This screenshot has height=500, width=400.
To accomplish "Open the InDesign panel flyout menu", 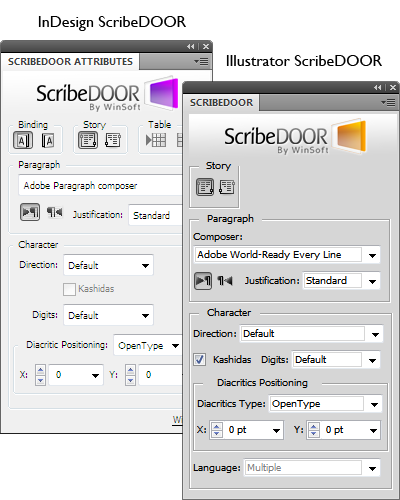I will (x=201, y=61).
